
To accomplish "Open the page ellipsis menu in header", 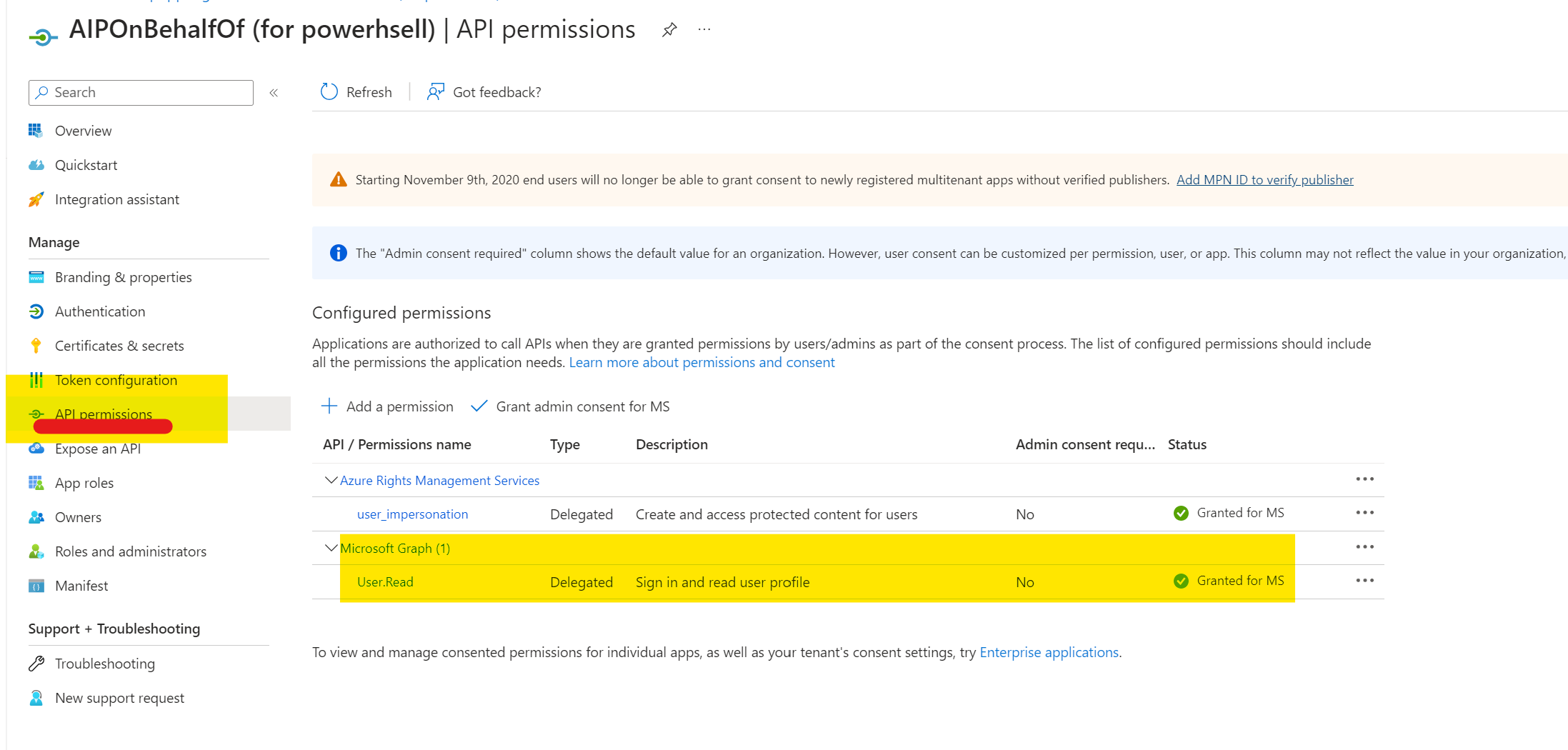I will click(x=704, y=29).
